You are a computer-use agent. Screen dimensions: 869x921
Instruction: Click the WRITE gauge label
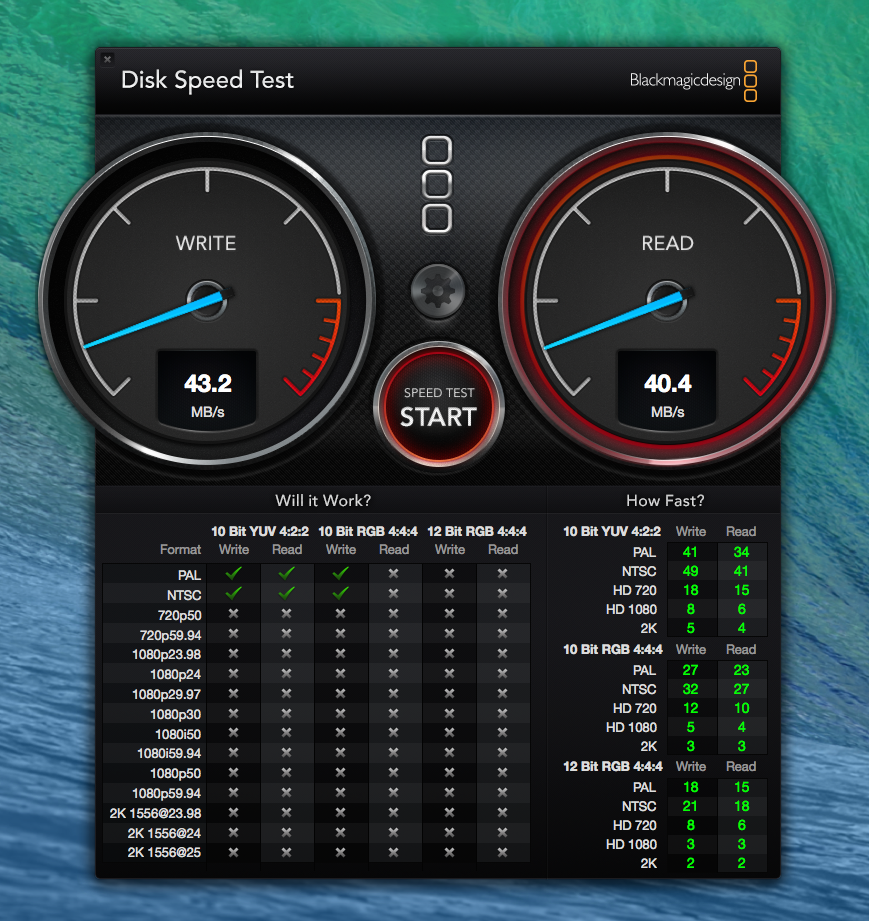pyautogui.click(x=206, y=243)
